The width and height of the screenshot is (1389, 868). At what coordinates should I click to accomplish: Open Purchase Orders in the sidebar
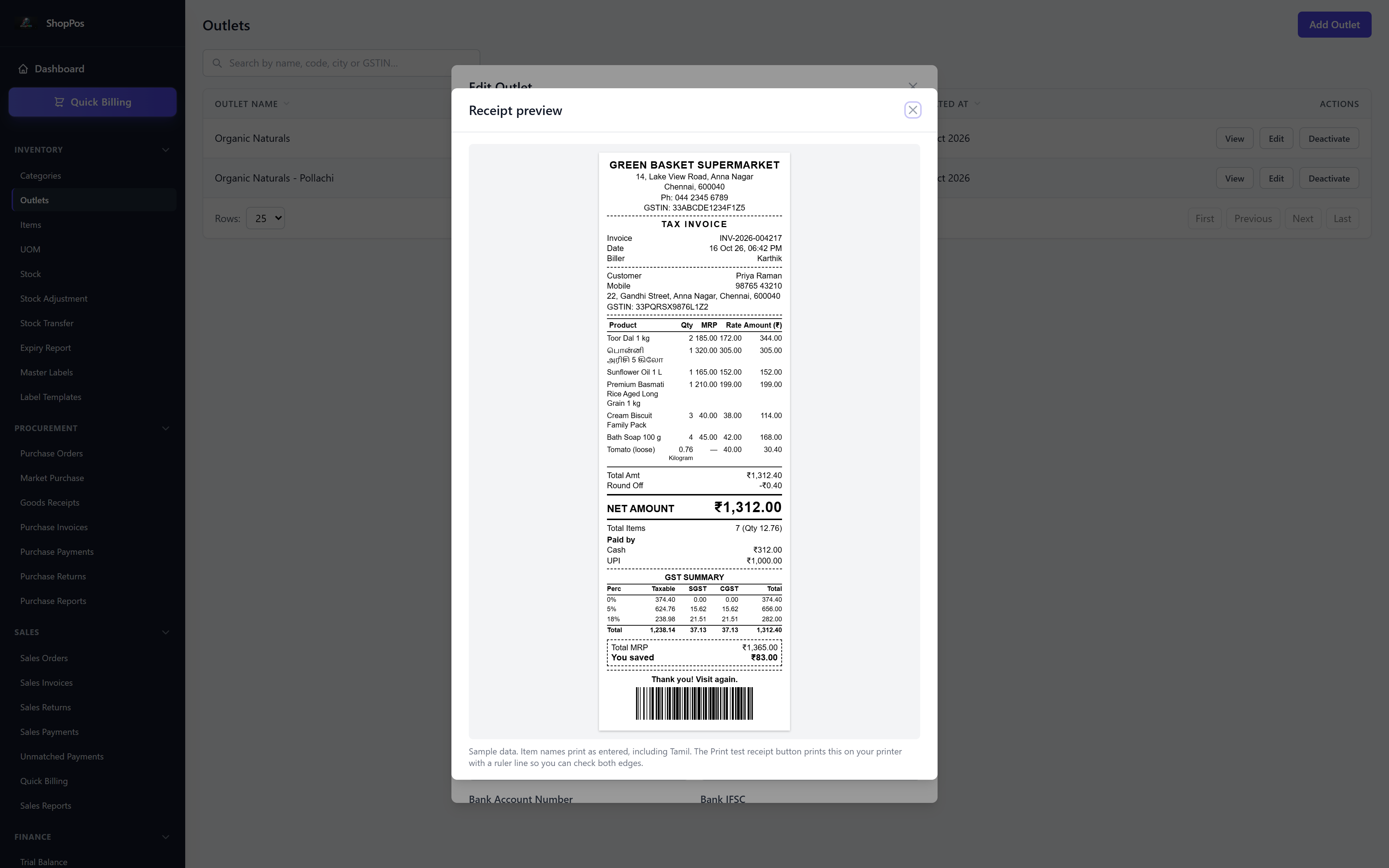click(x=94, y=454)
